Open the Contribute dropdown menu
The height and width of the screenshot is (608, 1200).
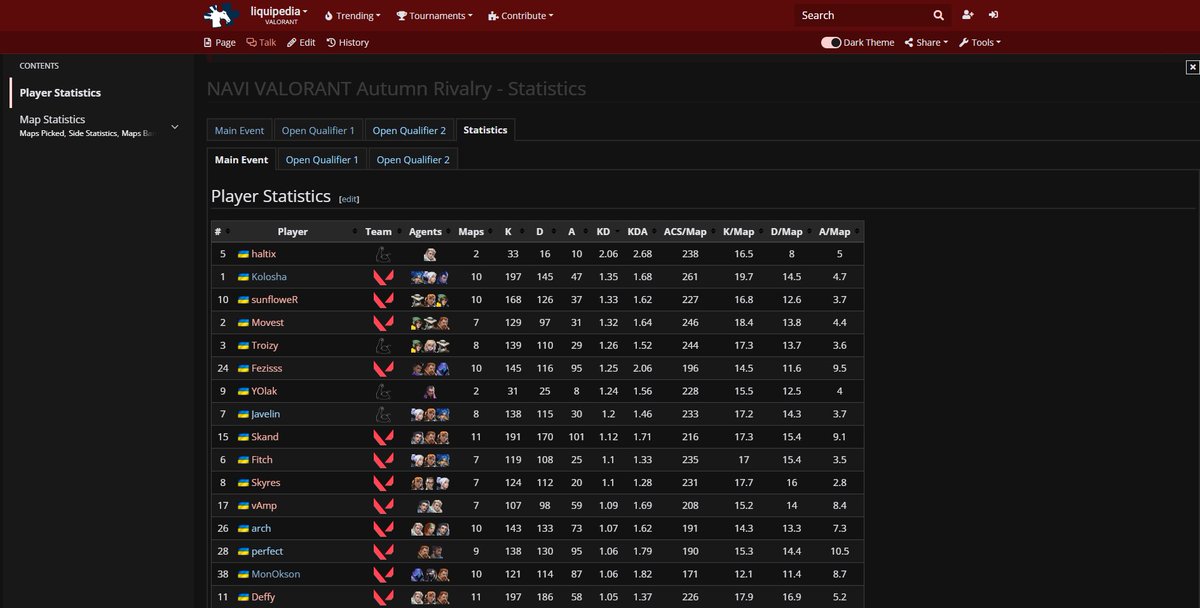pyautogui.click(x=520, y=16)
